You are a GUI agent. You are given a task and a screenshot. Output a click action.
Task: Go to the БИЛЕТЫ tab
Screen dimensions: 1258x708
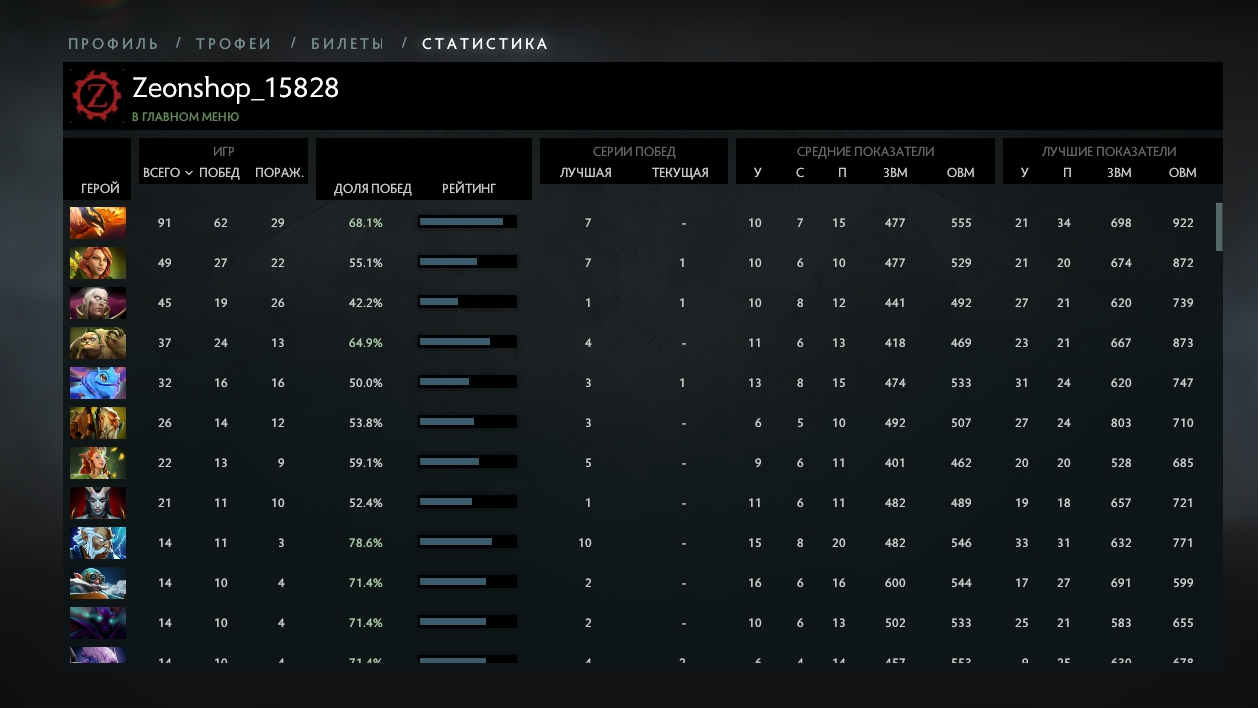point(347,44)
